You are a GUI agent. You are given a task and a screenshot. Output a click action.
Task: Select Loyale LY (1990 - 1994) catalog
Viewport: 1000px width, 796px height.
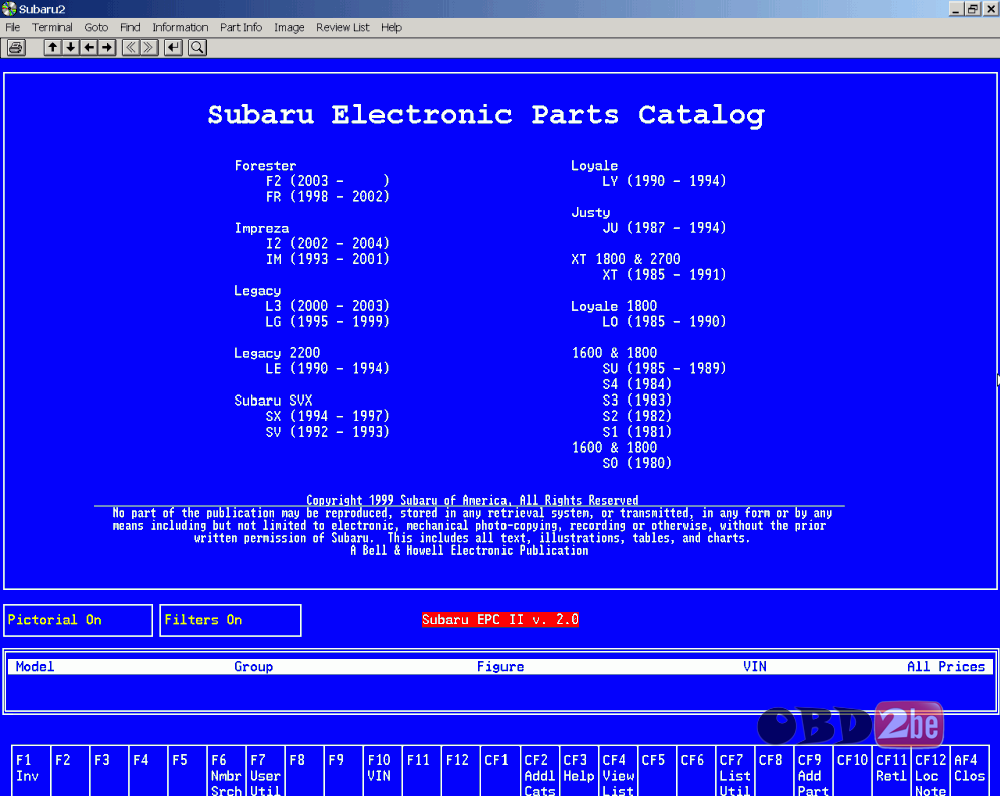665,181
